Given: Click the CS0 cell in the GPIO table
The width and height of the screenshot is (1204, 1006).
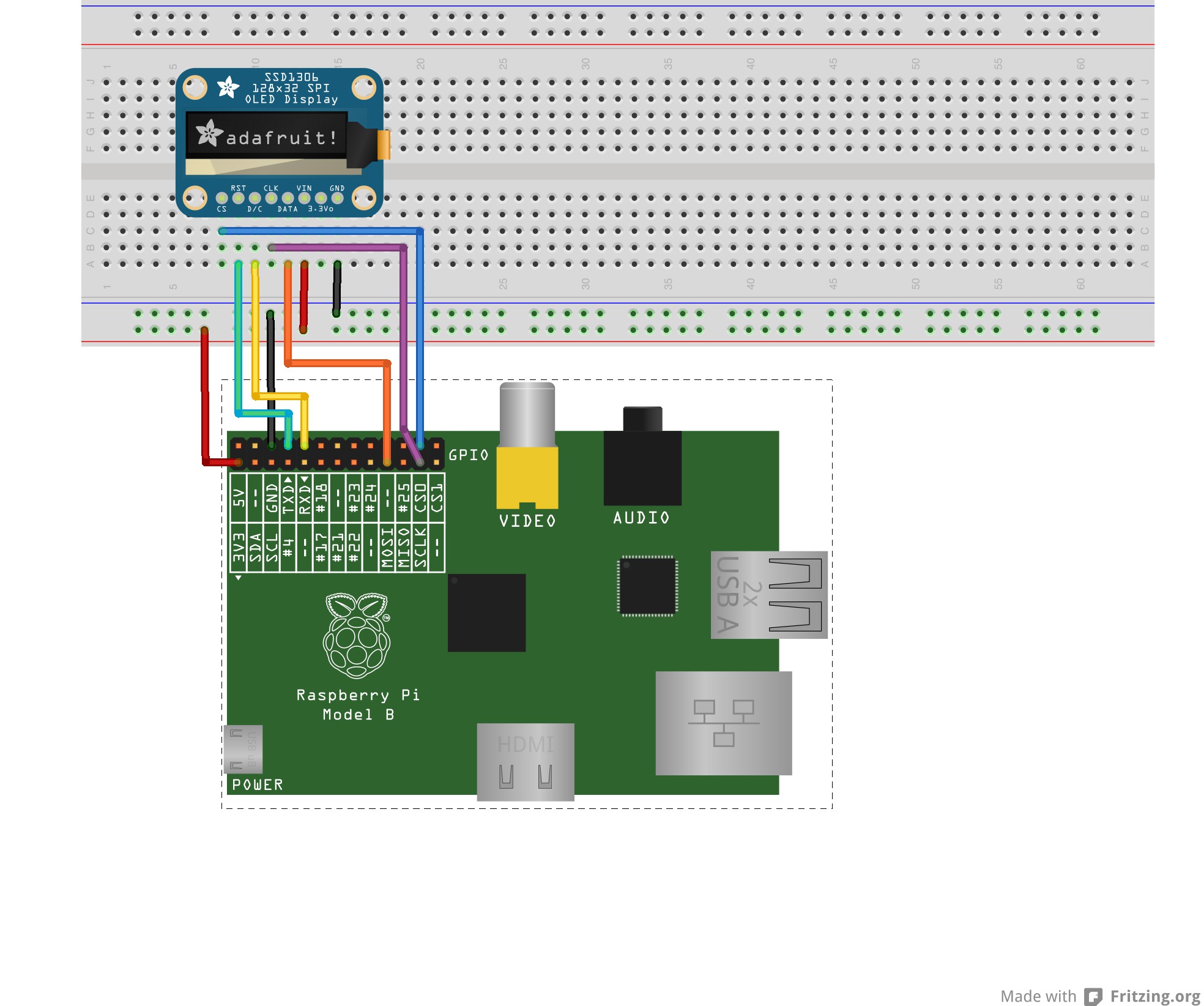Looking at the screenshot, I should pyautogui.click(x=420, y=497).
